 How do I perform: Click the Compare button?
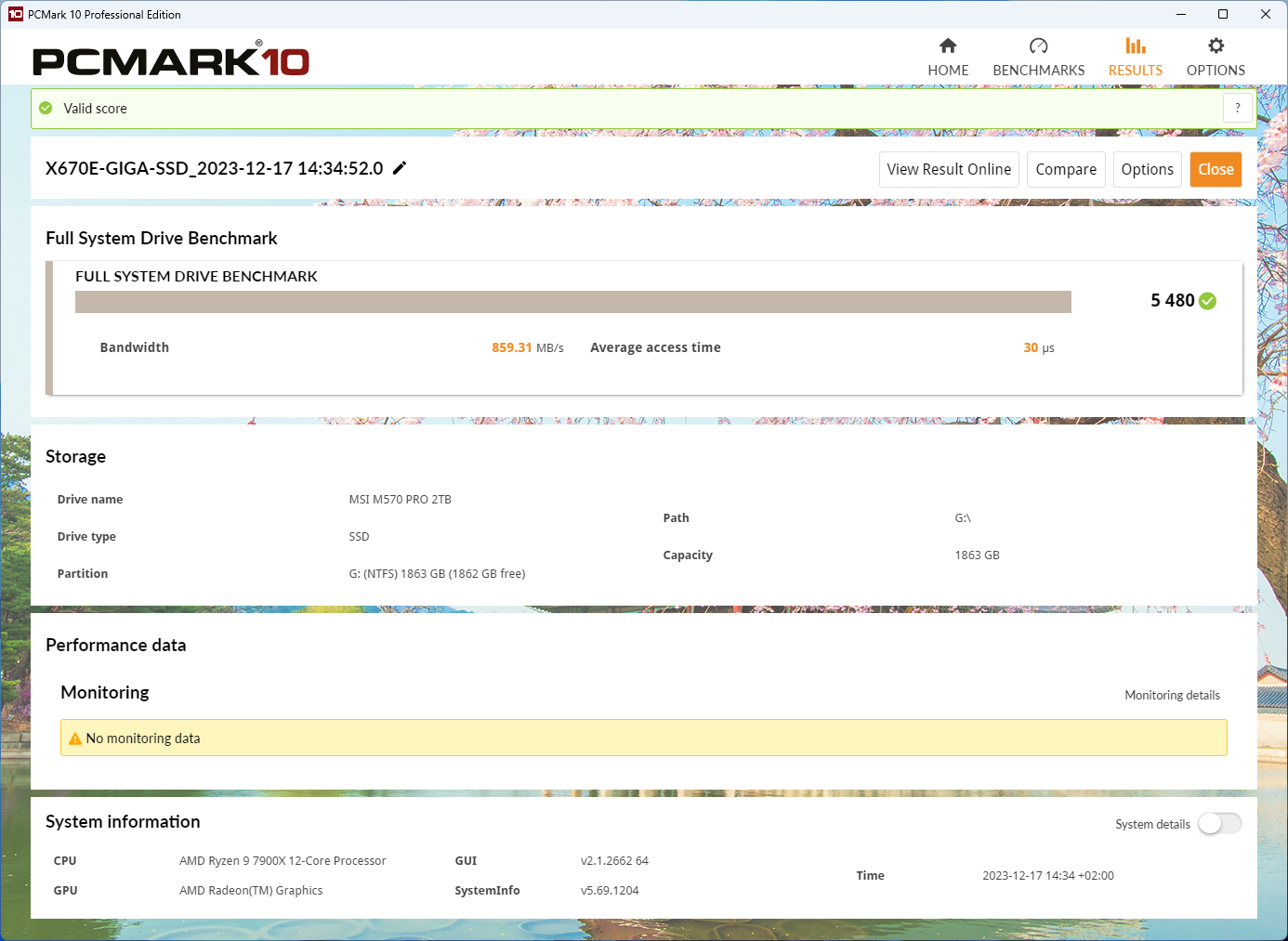coord(1066,169)
